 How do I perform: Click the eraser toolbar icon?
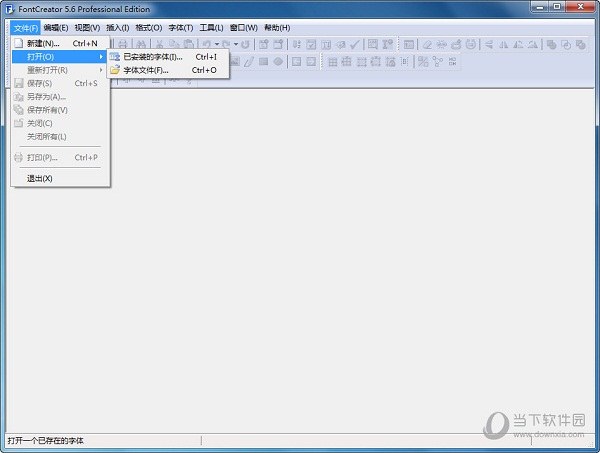(427, 45)
